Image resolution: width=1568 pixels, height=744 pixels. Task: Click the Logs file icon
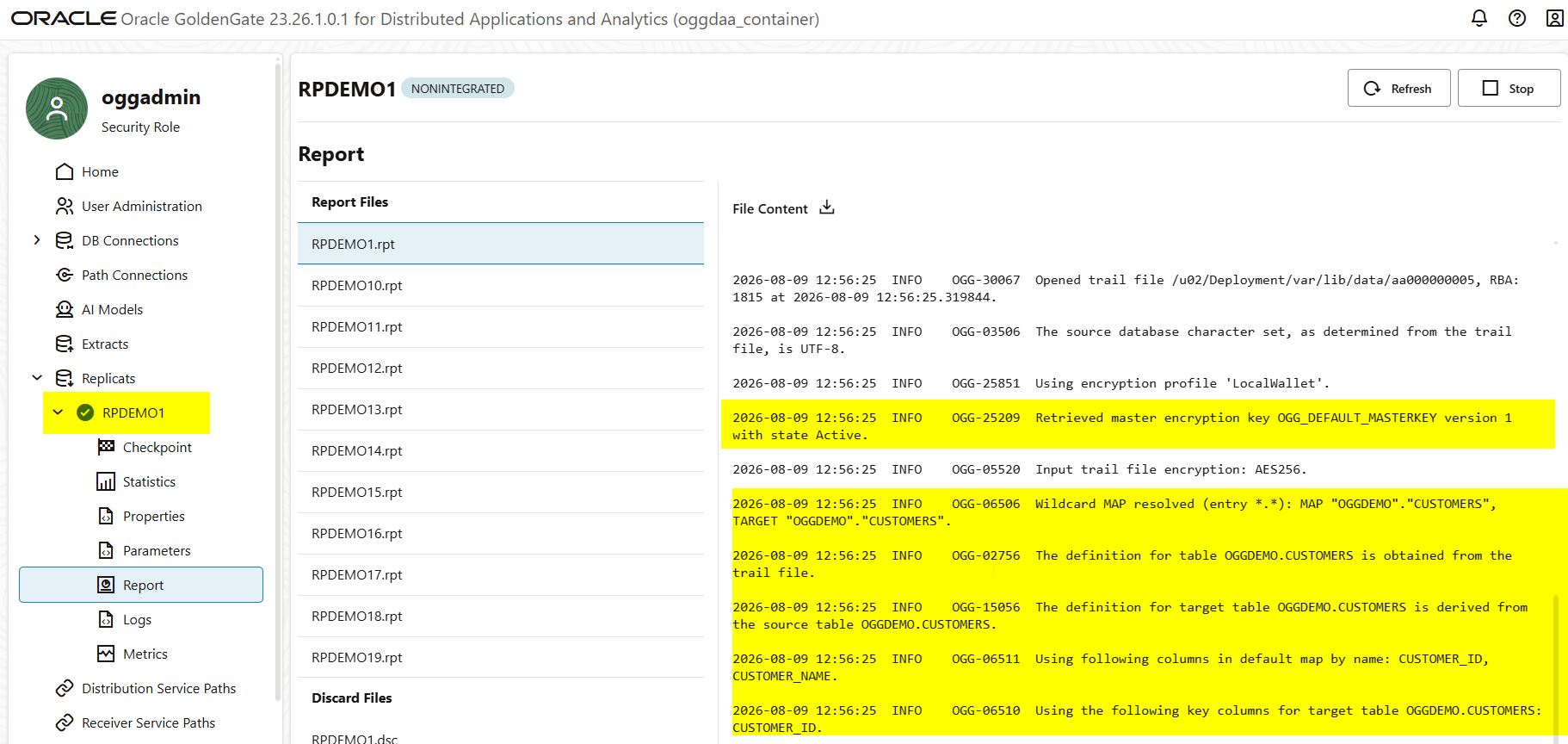106,619
